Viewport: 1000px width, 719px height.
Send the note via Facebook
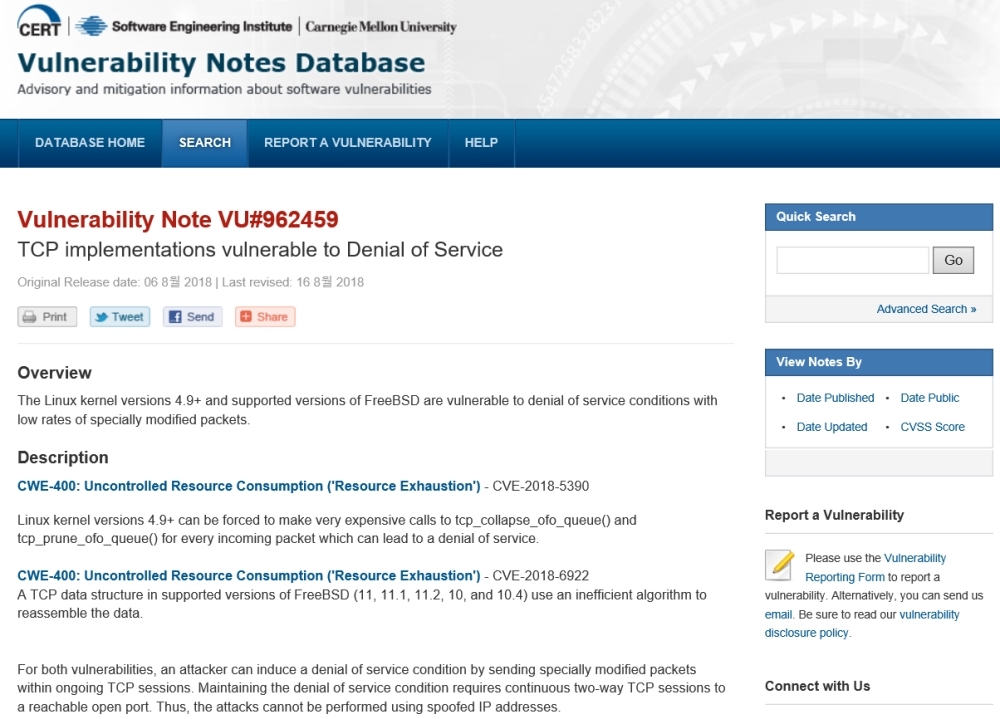pos(193,317)
